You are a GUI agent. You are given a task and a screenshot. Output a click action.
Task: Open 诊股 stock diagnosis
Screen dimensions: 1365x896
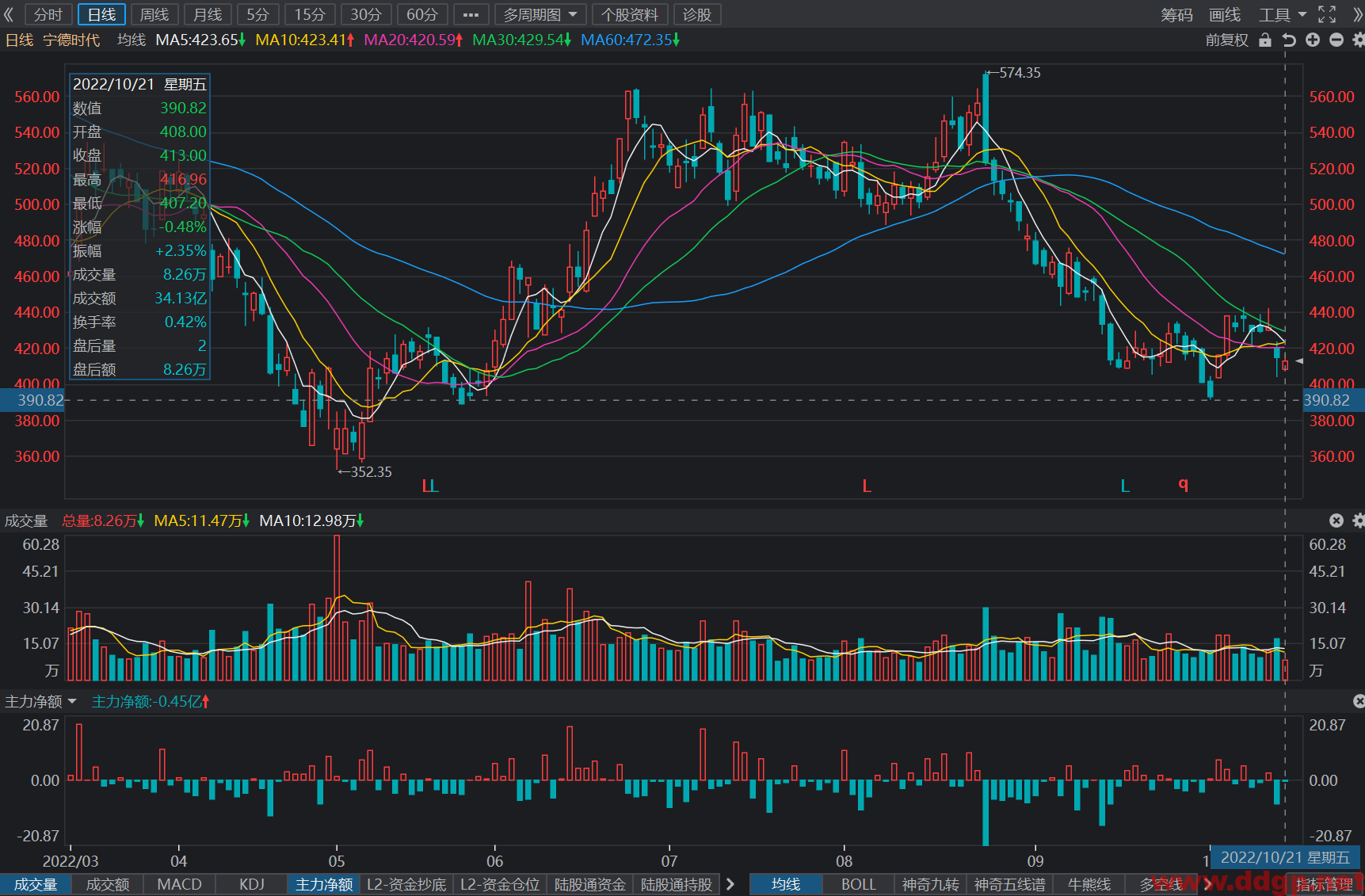pyautogui.click(x=697, y=14)
